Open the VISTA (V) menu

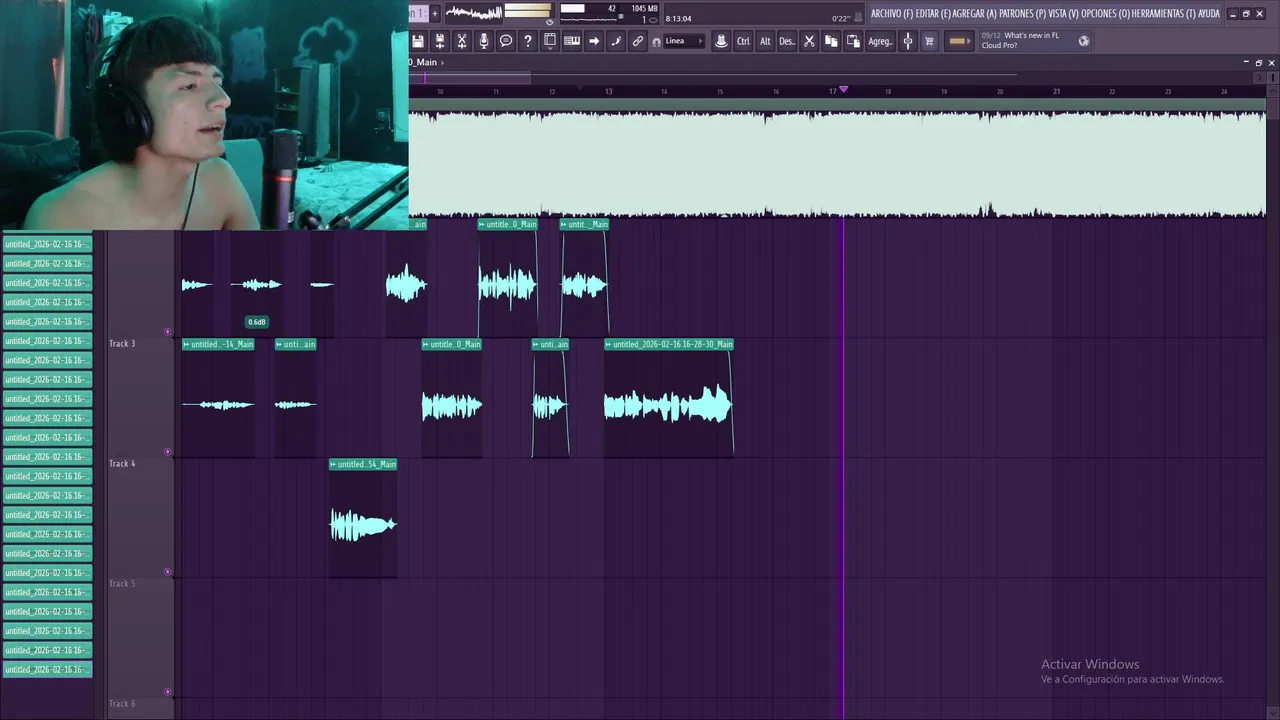[1064, 14]
